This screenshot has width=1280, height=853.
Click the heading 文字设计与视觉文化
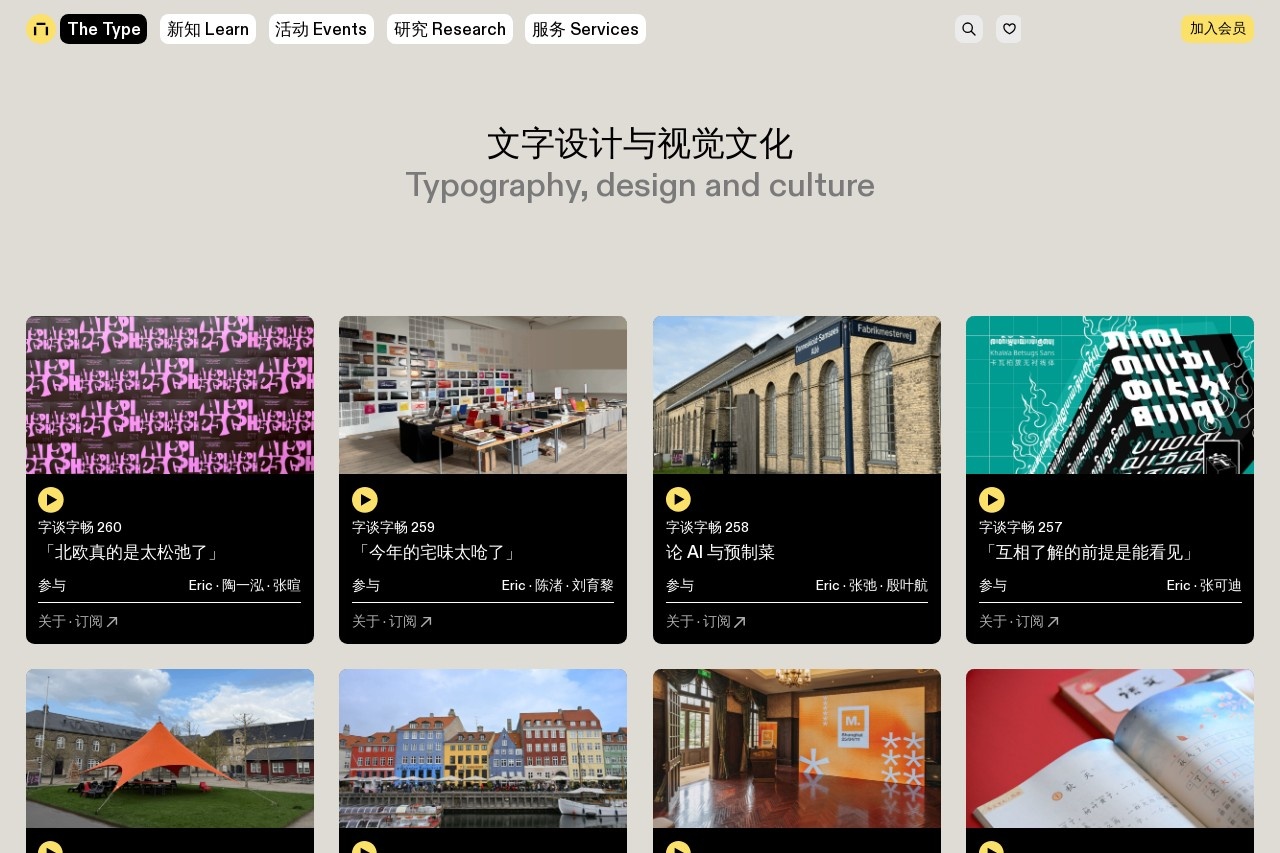point(640,144)
